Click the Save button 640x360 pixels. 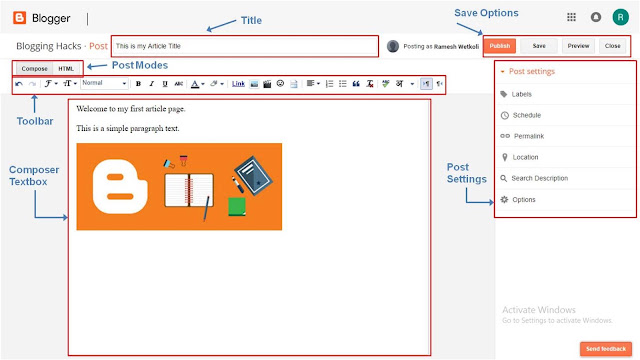coord(539,46)
